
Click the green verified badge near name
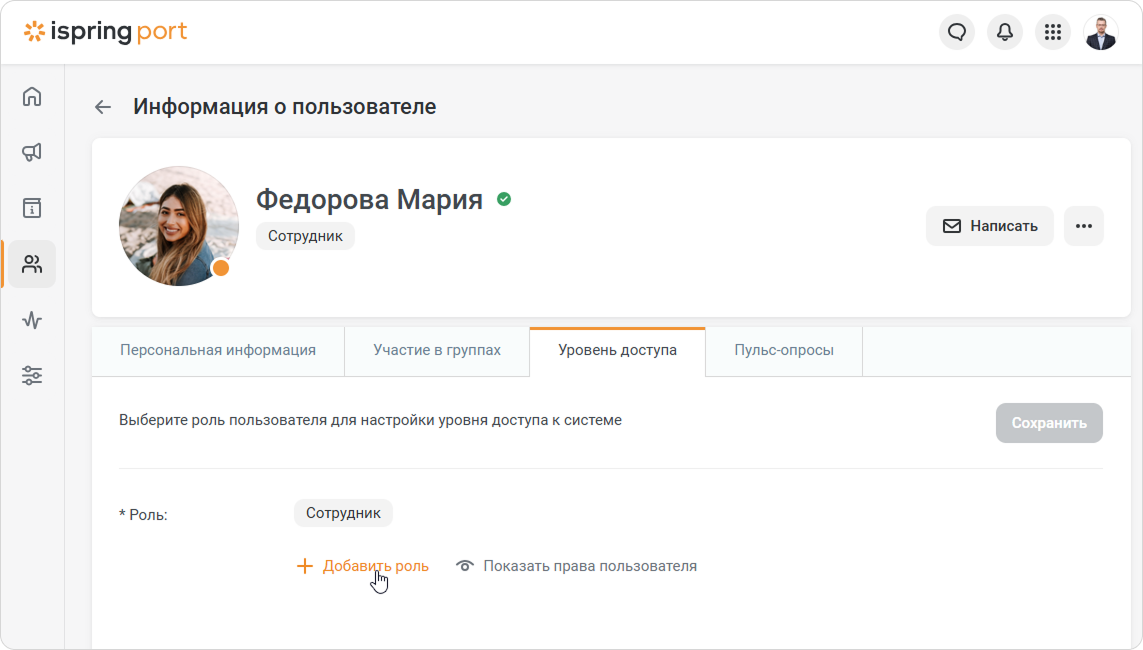pos(504,199)
